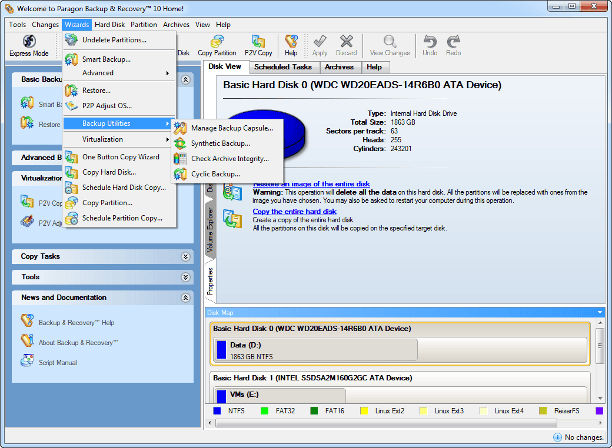Click the FAT32 green legend swatch
Viewport: 612px width, 448px height.
pos(264,411)
